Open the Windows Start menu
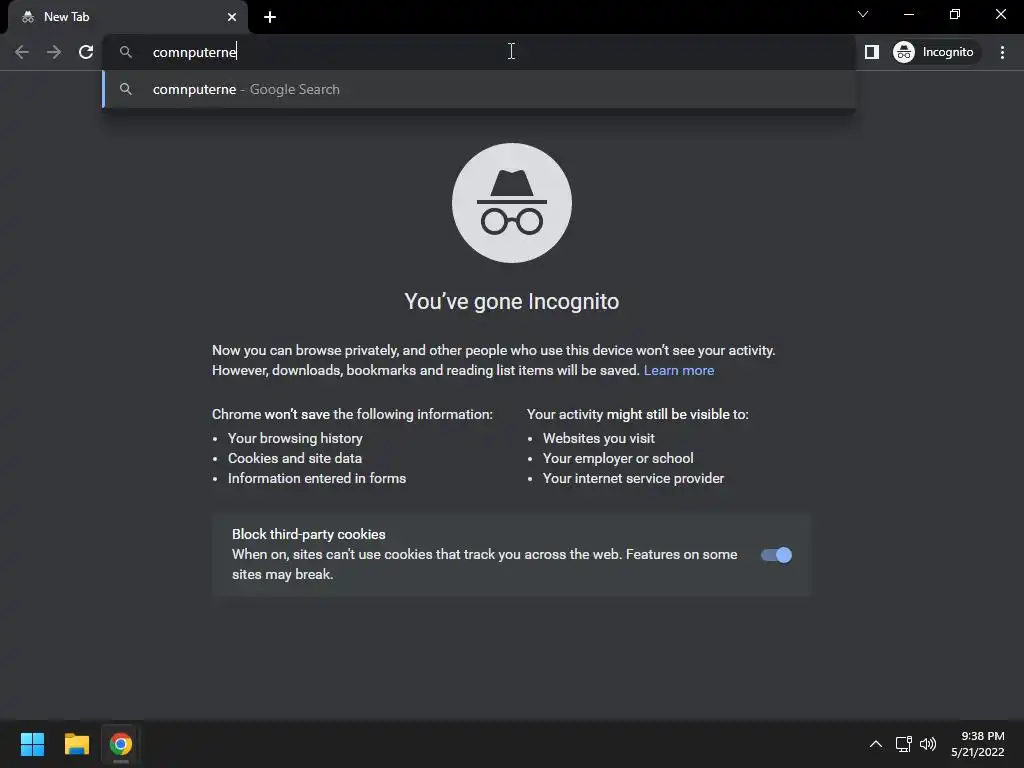This screenshot has height=768, width=1024. coord(32,744)
